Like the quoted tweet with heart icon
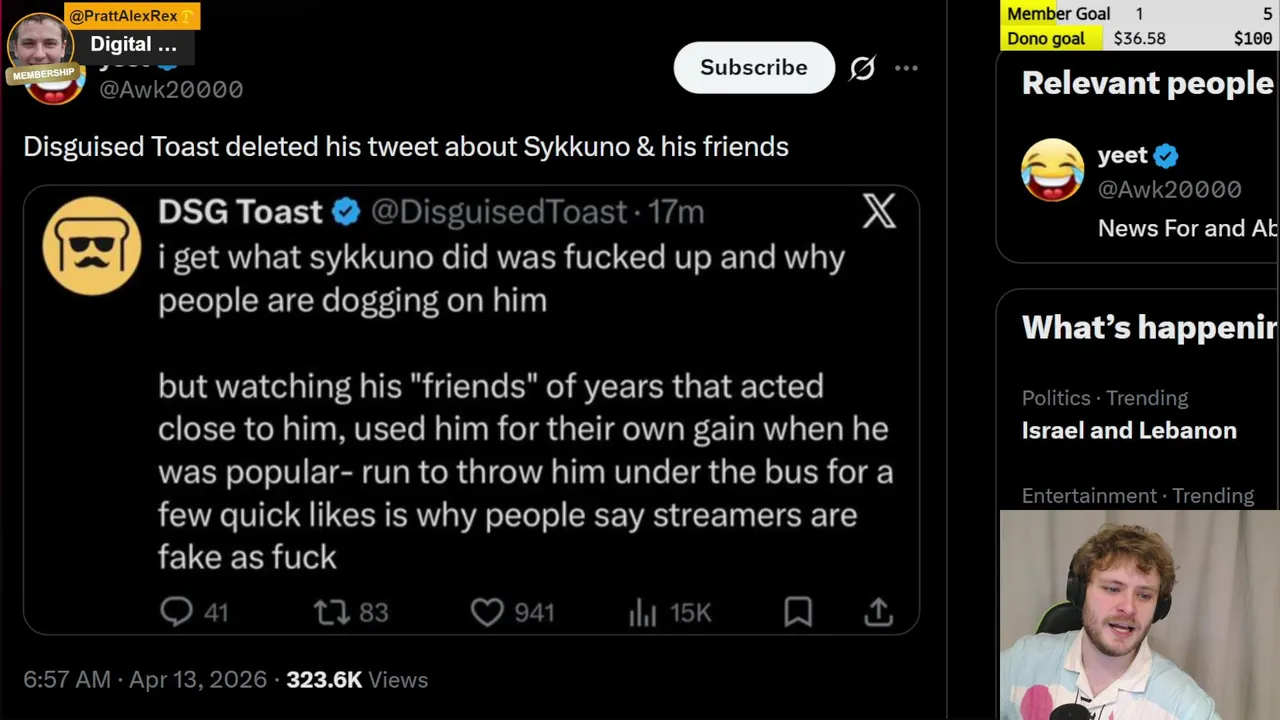Viewport: 1280px width, 720px height. (x=487, y=611)
